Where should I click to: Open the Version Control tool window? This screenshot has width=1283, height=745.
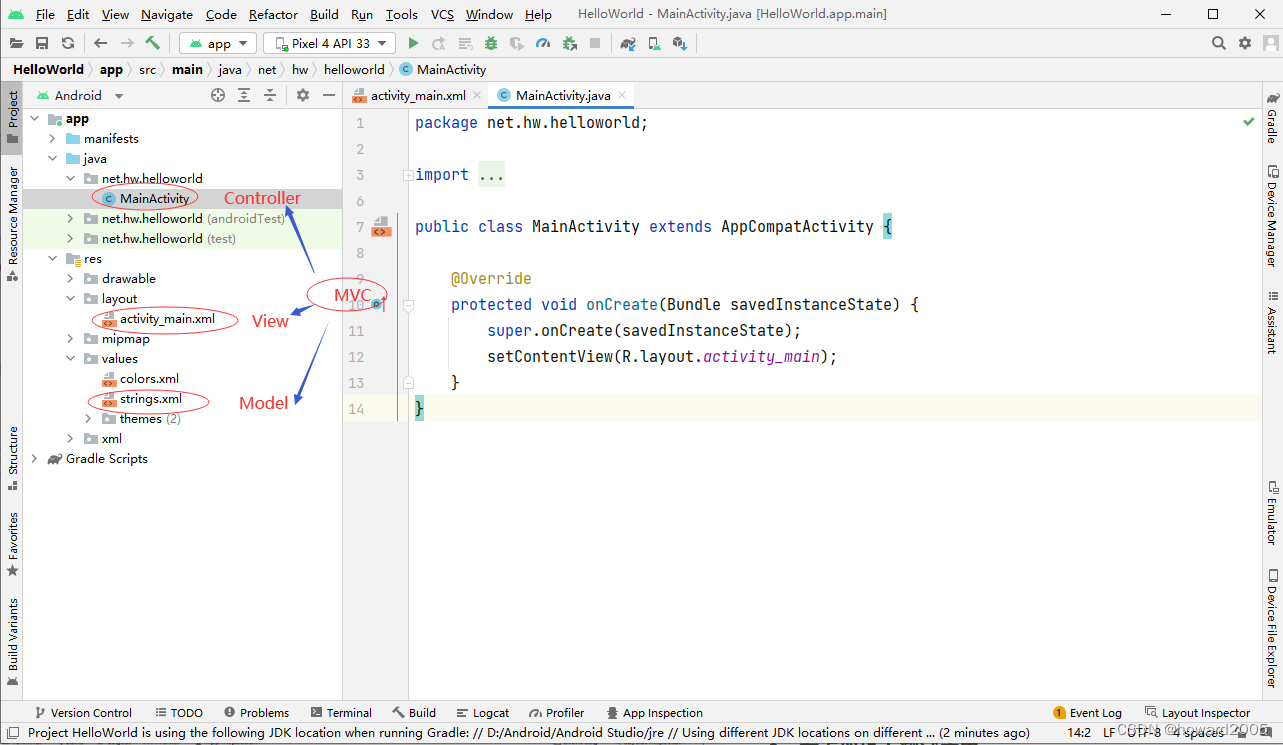pos(83,713)
